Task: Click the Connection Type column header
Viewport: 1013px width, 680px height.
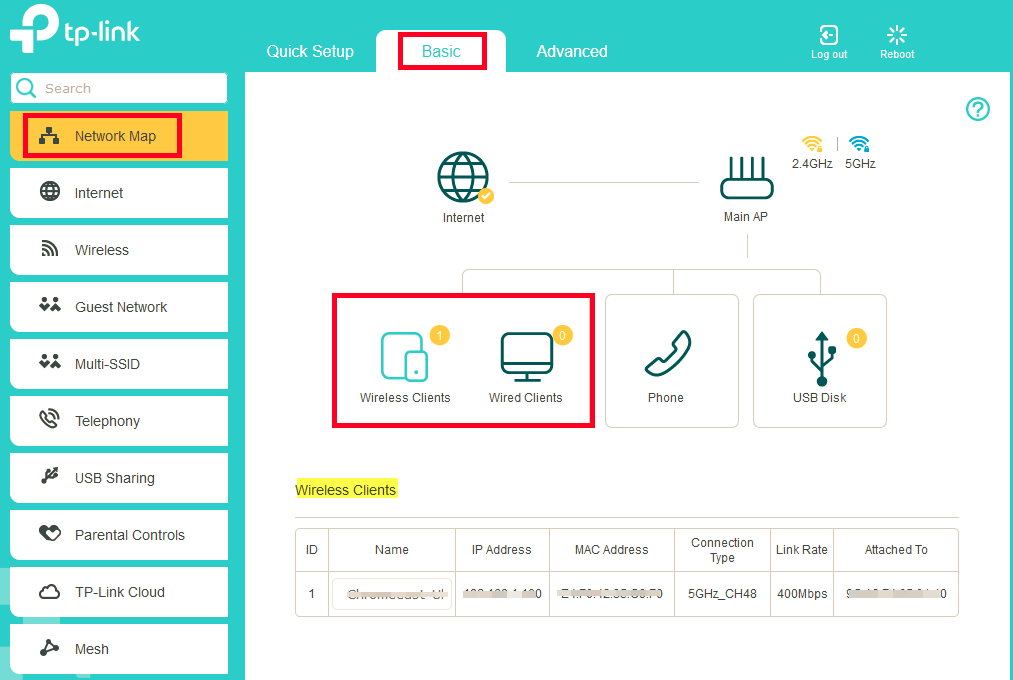Action: click(x=722, y=550)
